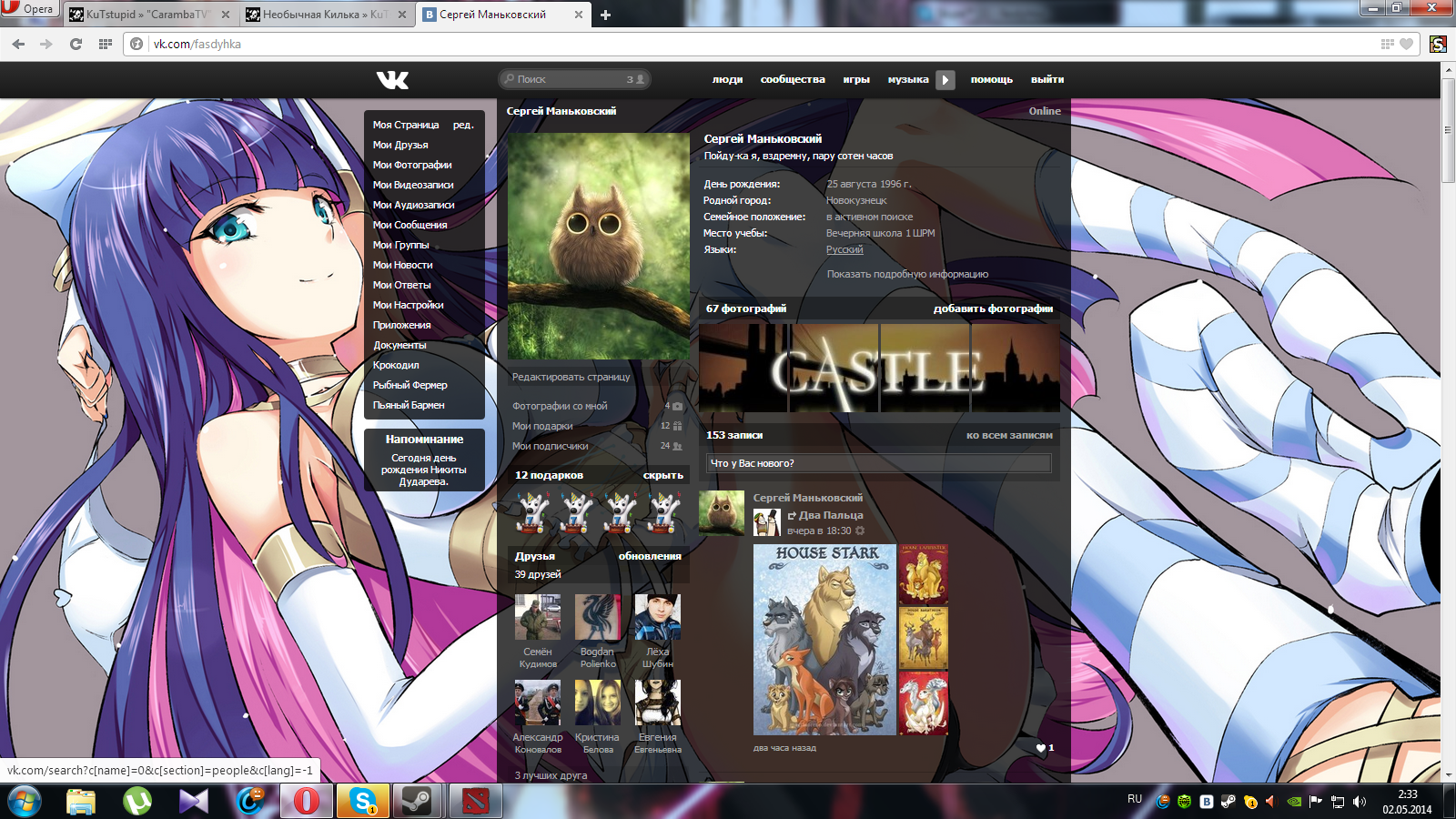Open Мои Друзья in the sidebar

(400, 145)
